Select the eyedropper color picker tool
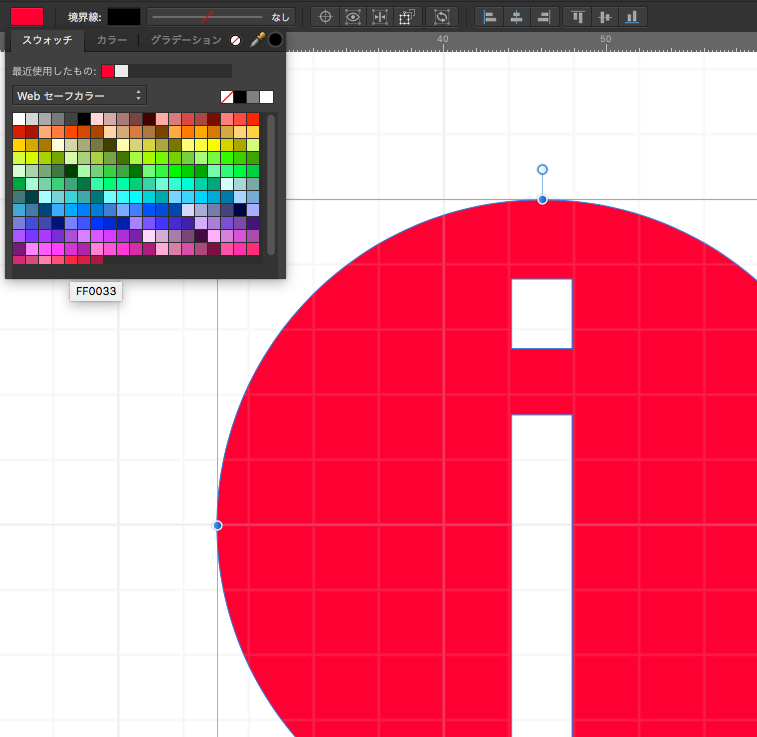757x737 pixels. pos(257,40)
